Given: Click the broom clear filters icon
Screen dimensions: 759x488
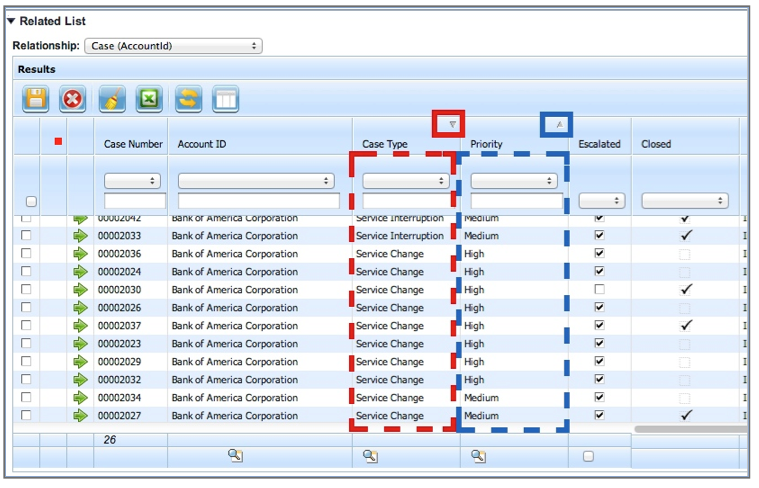Looking at the screenshot, I should pyautogui.click(x=112, y=99).
